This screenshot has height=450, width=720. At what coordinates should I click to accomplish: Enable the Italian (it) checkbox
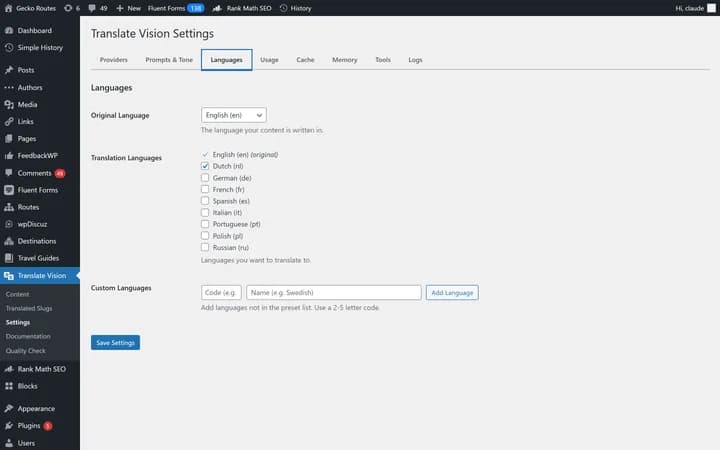(205, 213)
